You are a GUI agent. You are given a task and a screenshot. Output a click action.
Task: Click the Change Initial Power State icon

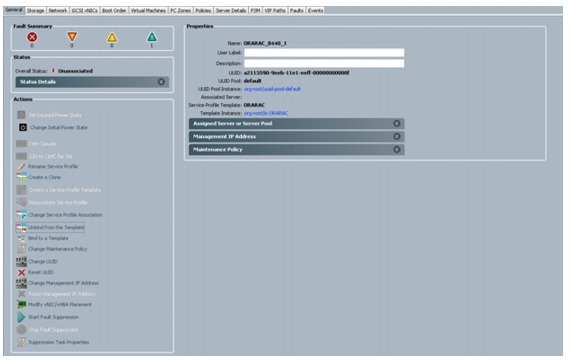(x=23, y=127)
